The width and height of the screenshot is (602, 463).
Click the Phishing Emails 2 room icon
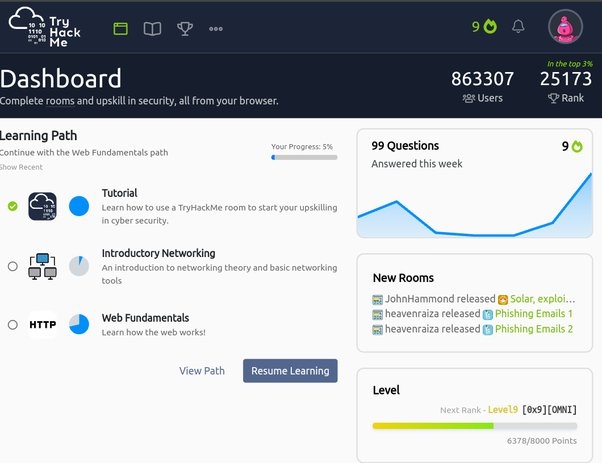tap(488, 330)
